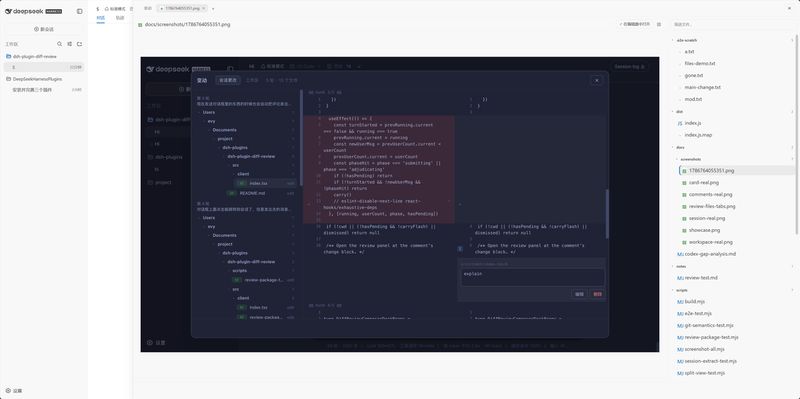Switch to the second chat panel tab

click(x=119, y=18)
